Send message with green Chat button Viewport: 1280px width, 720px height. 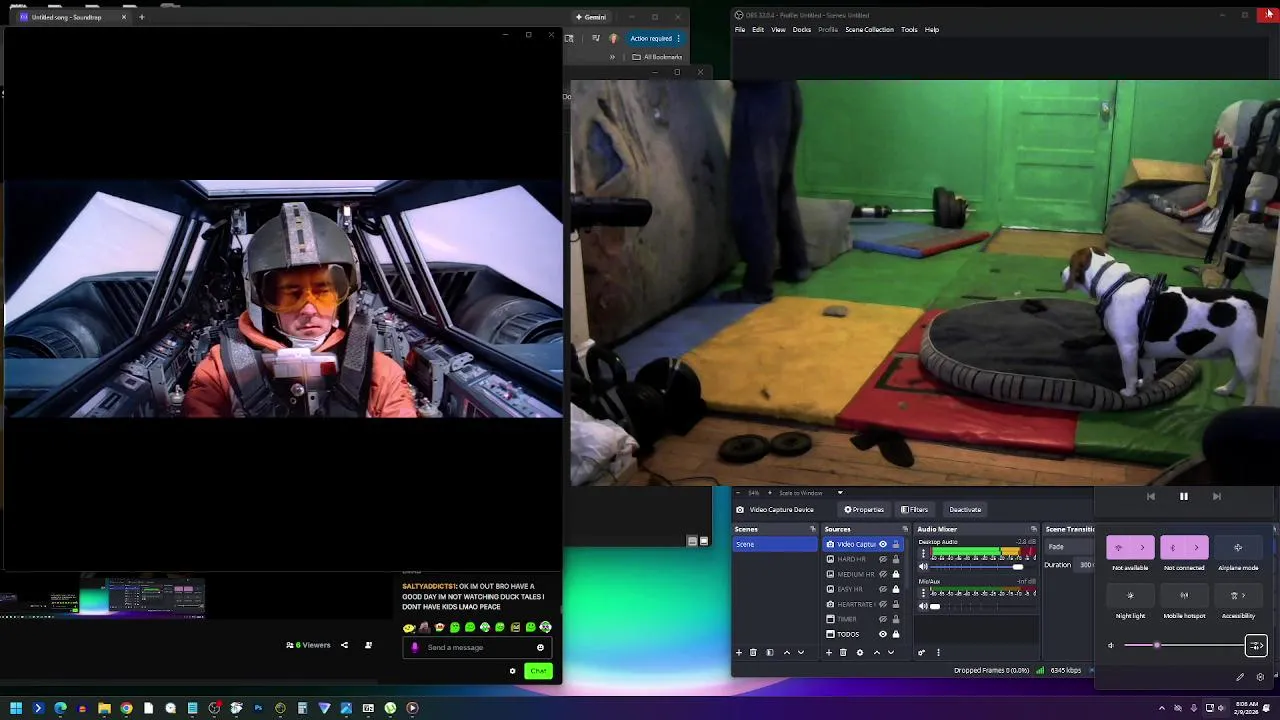click(x=538, y=671)
